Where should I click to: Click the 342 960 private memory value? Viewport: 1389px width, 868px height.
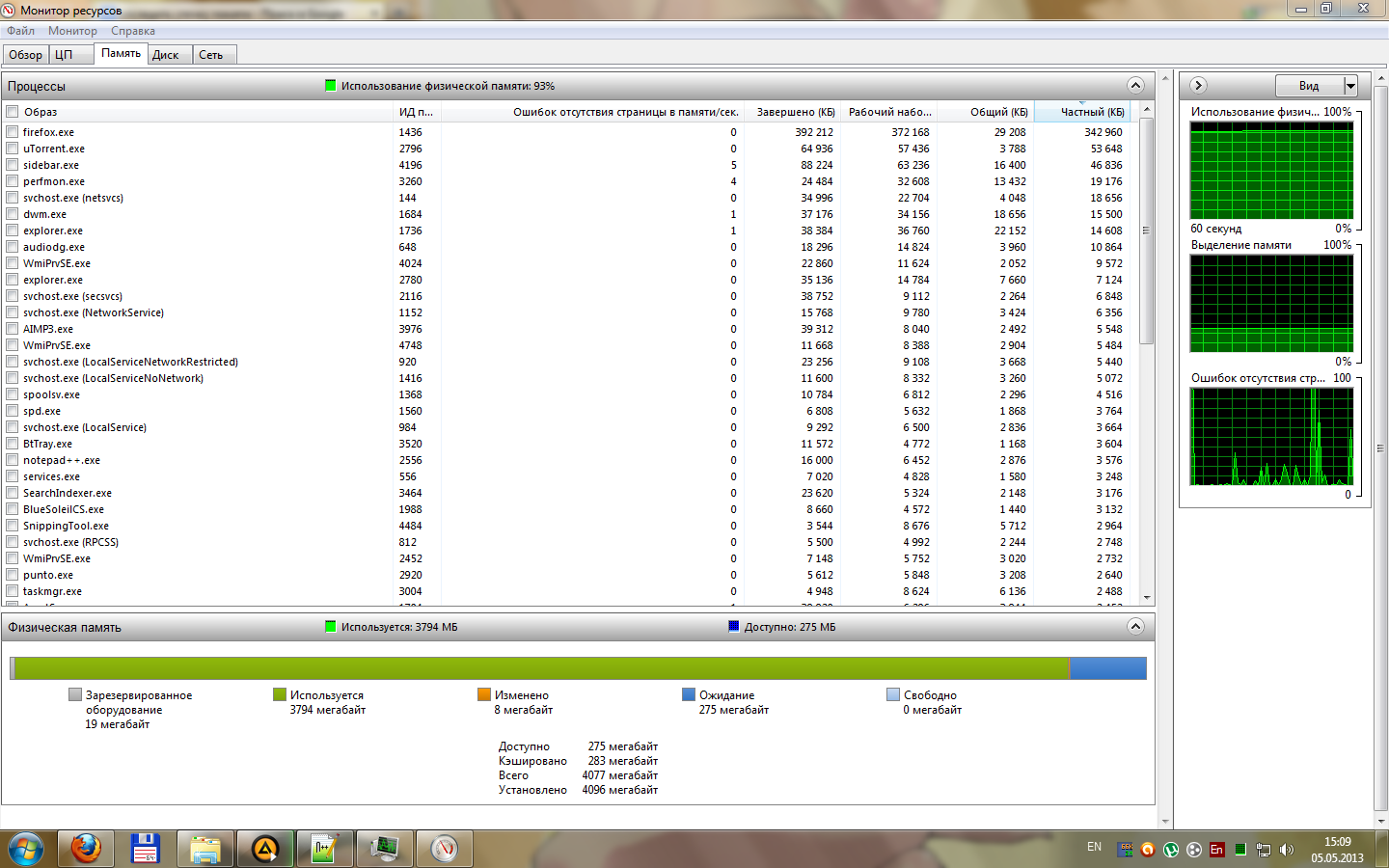click(x=1103, y=132)
